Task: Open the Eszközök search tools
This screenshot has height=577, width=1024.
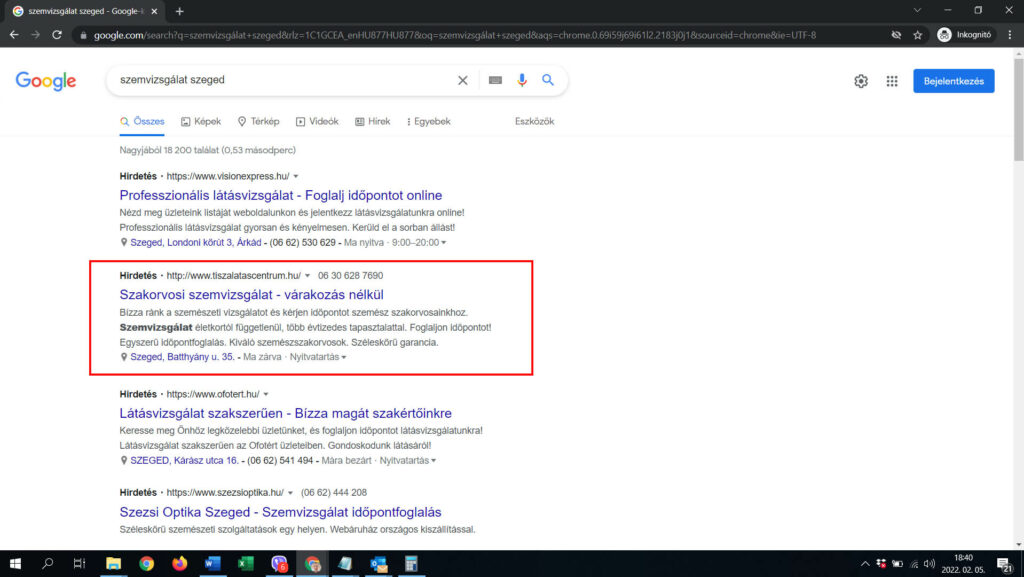Action: (x=534, y=121)
